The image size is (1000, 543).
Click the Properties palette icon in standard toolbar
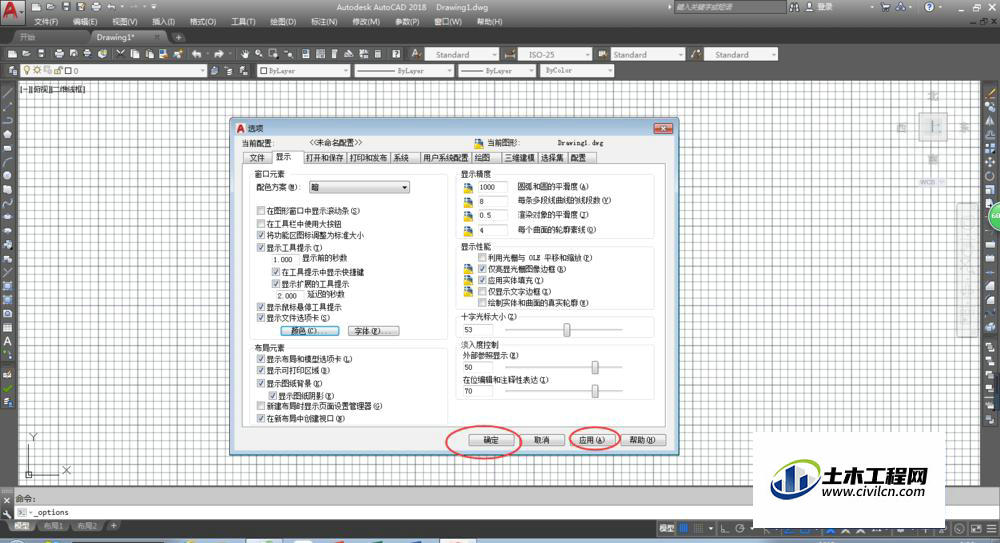[x=305, y=54]
